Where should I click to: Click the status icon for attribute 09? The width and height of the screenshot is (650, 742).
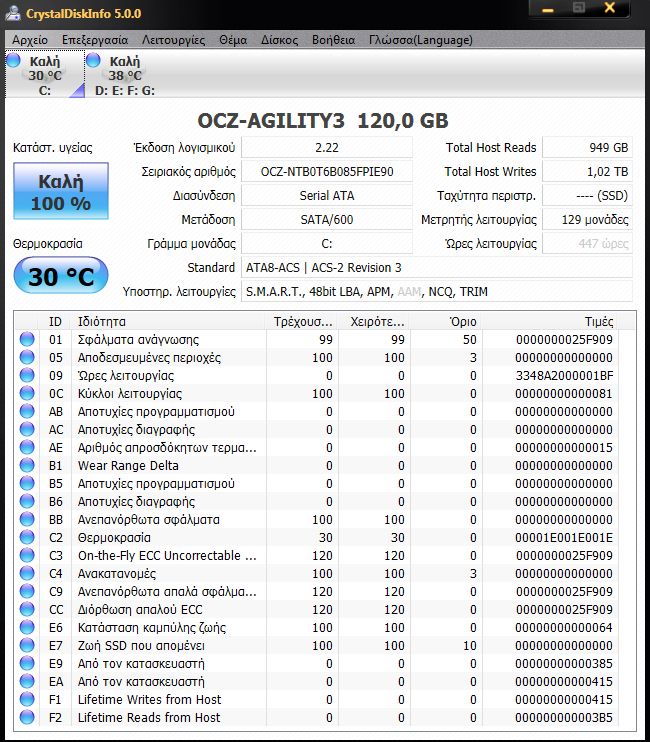click(x=27, y=375)
